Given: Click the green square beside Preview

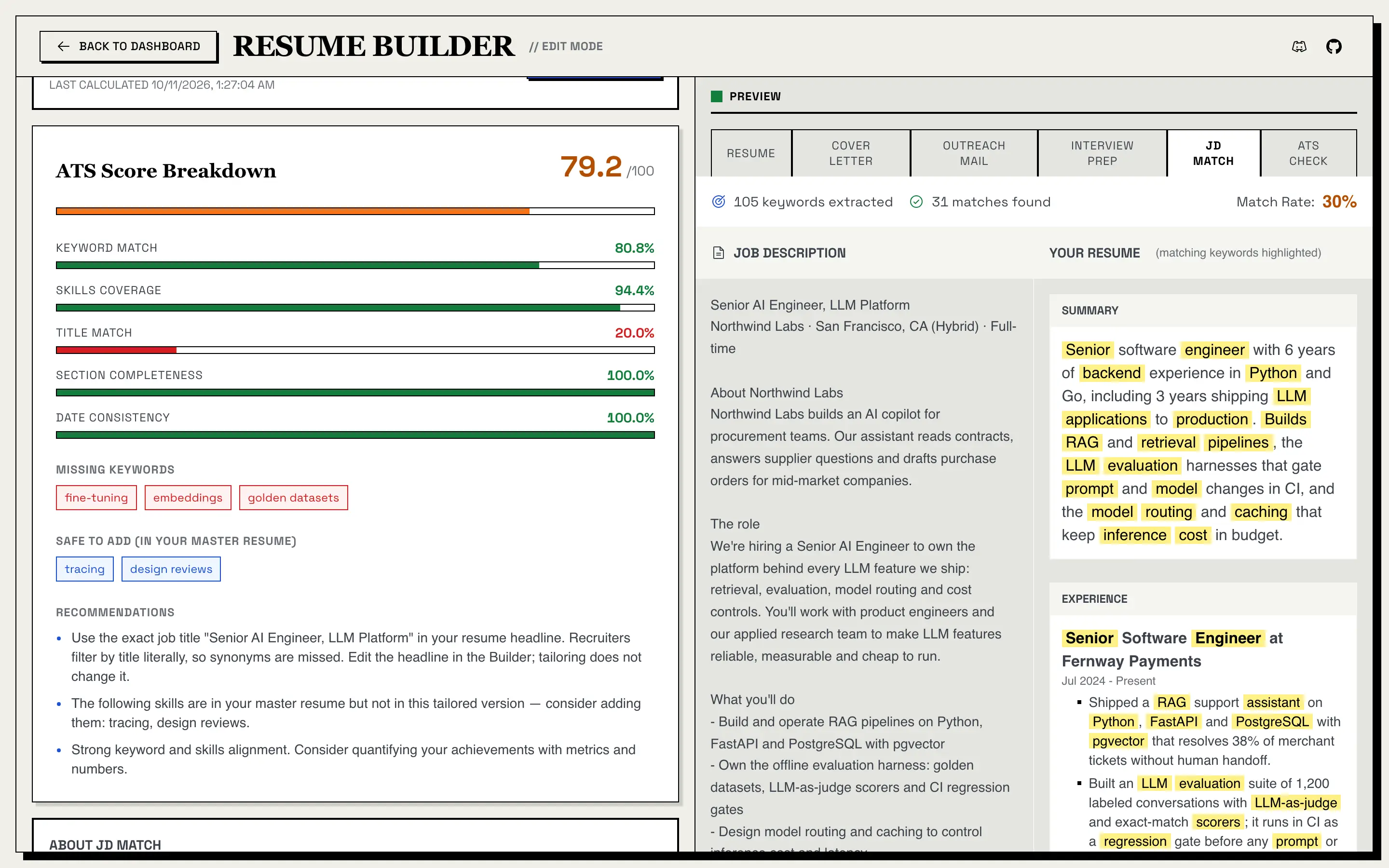Looking at the screenshot, I should [716, 96].
